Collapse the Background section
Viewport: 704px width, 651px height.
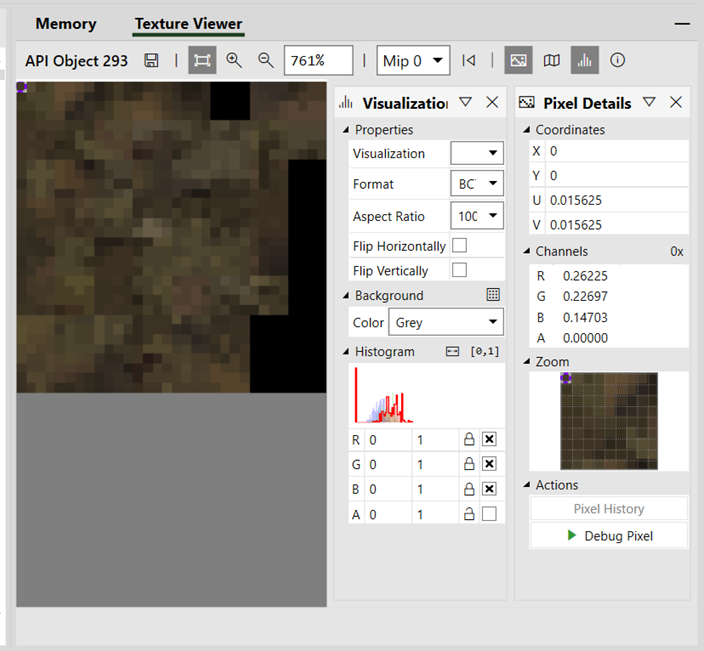pos(346,295)
